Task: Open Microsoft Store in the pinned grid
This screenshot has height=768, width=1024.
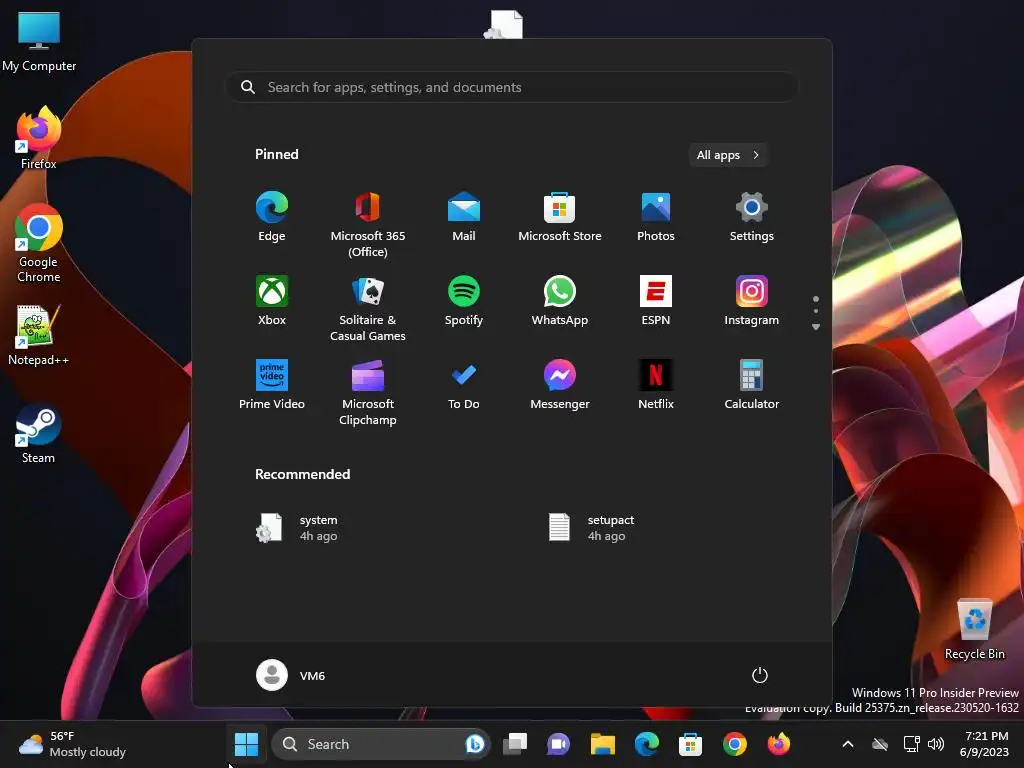Action: pyautogui.click(x=560, y=218)
